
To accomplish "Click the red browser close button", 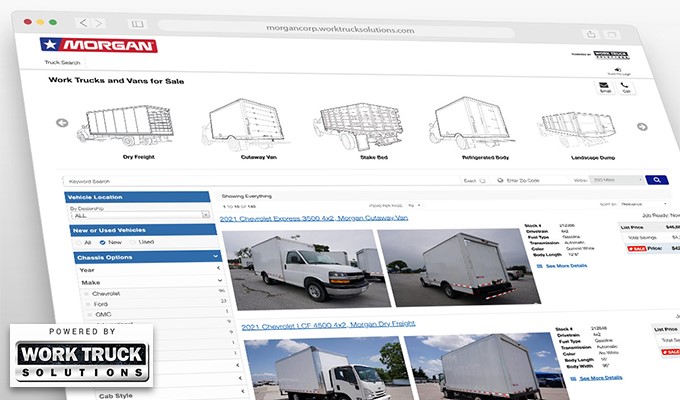I will click(x=27, y=21).
